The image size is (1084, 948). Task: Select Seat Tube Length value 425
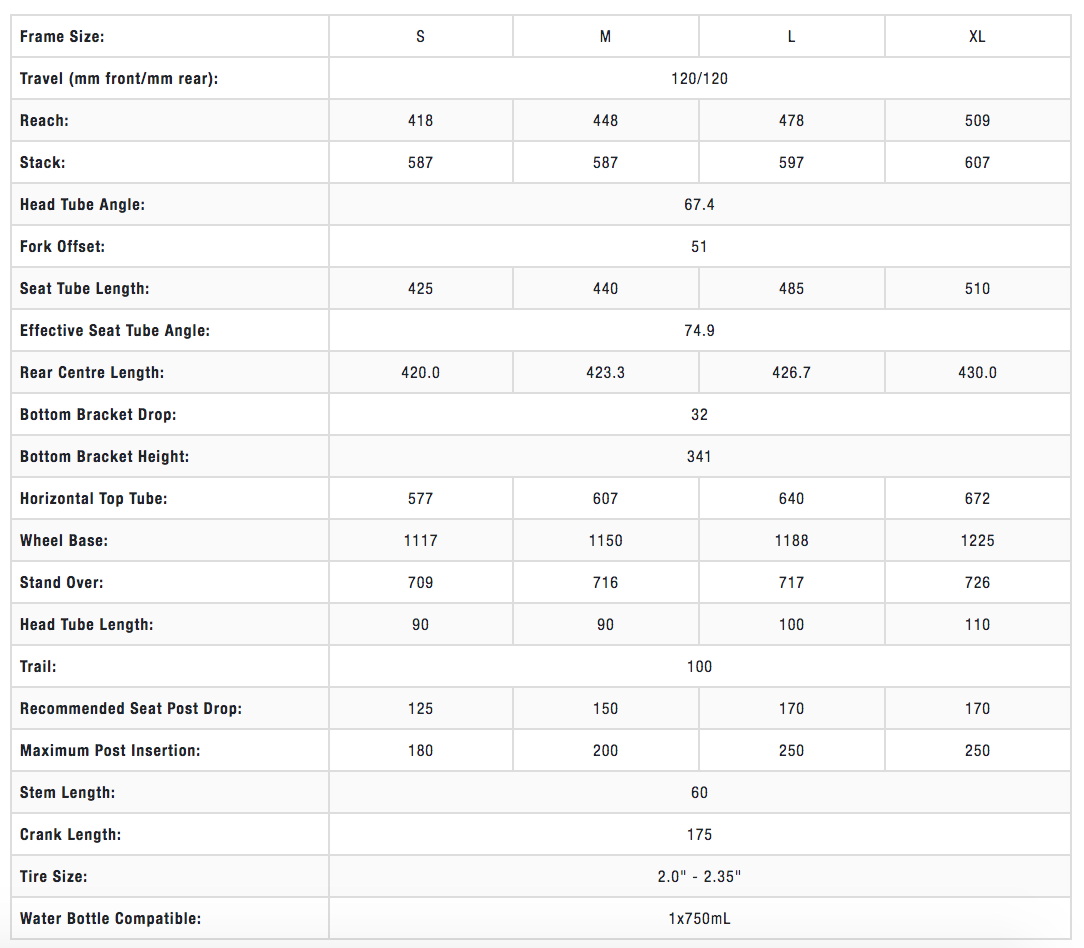[x=420, y=289]
